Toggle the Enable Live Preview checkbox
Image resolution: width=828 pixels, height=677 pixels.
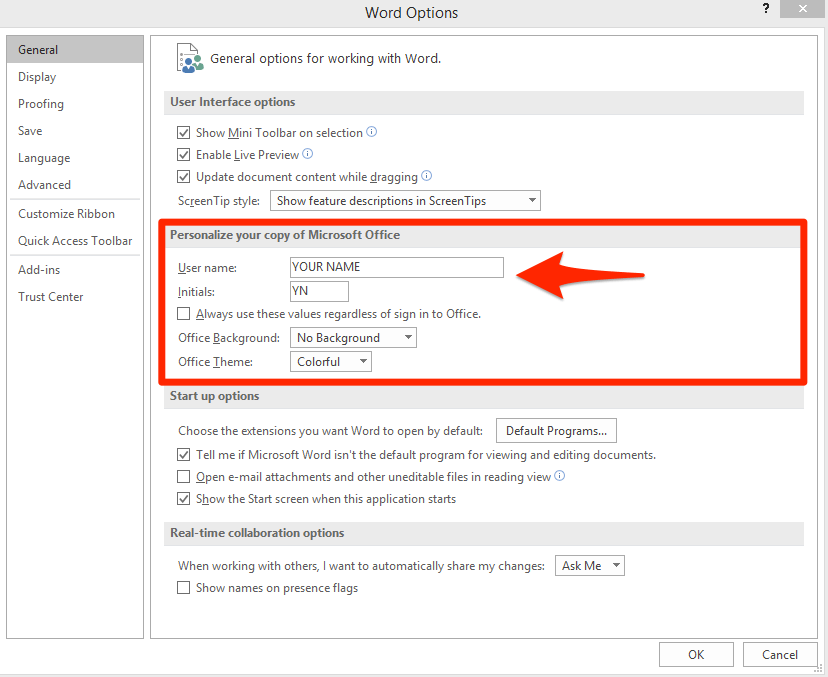pos(183,155)
